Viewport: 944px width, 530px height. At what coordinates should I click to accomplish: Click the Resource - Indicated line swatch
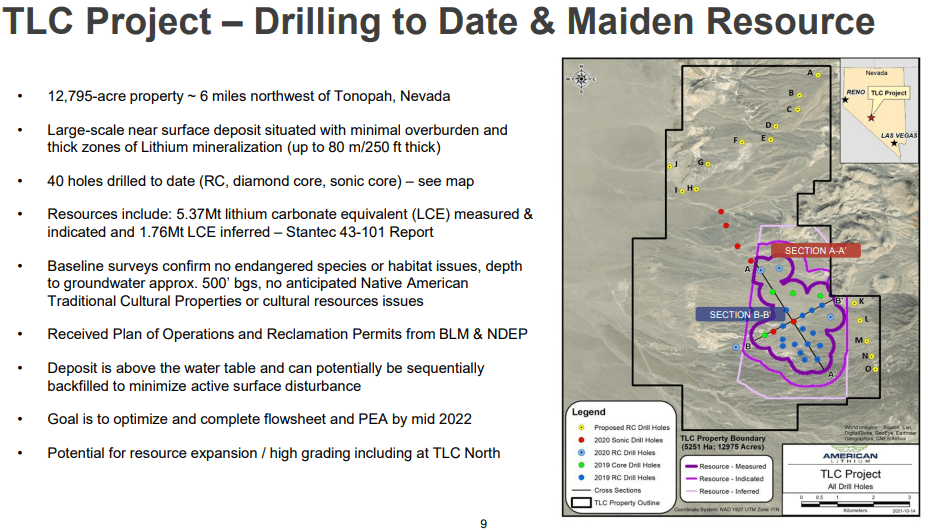(691, 479)
